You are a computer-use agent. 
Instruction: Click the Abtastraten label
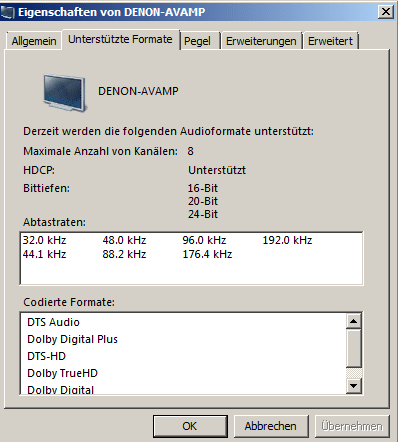[54, 222]
